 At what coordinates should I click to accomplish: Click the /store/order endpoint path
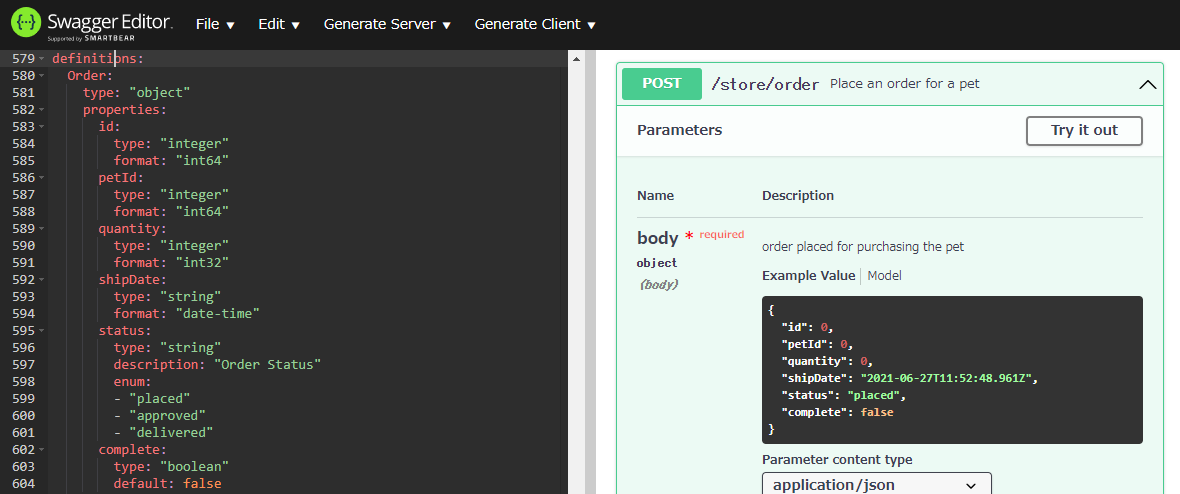click(x=765, y=84)
